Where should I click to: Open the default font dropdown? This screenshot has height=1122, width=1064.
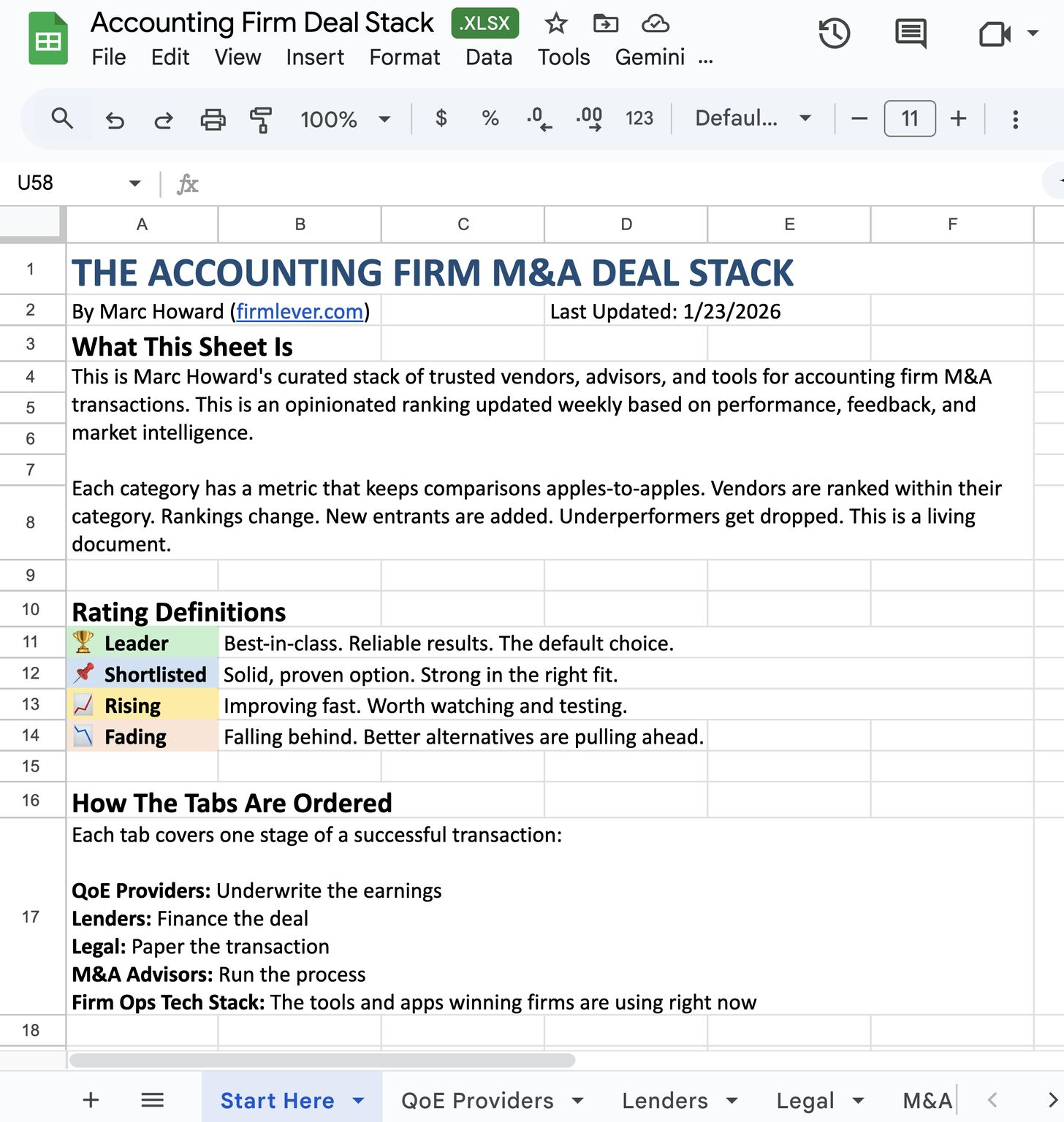(753, 118)
